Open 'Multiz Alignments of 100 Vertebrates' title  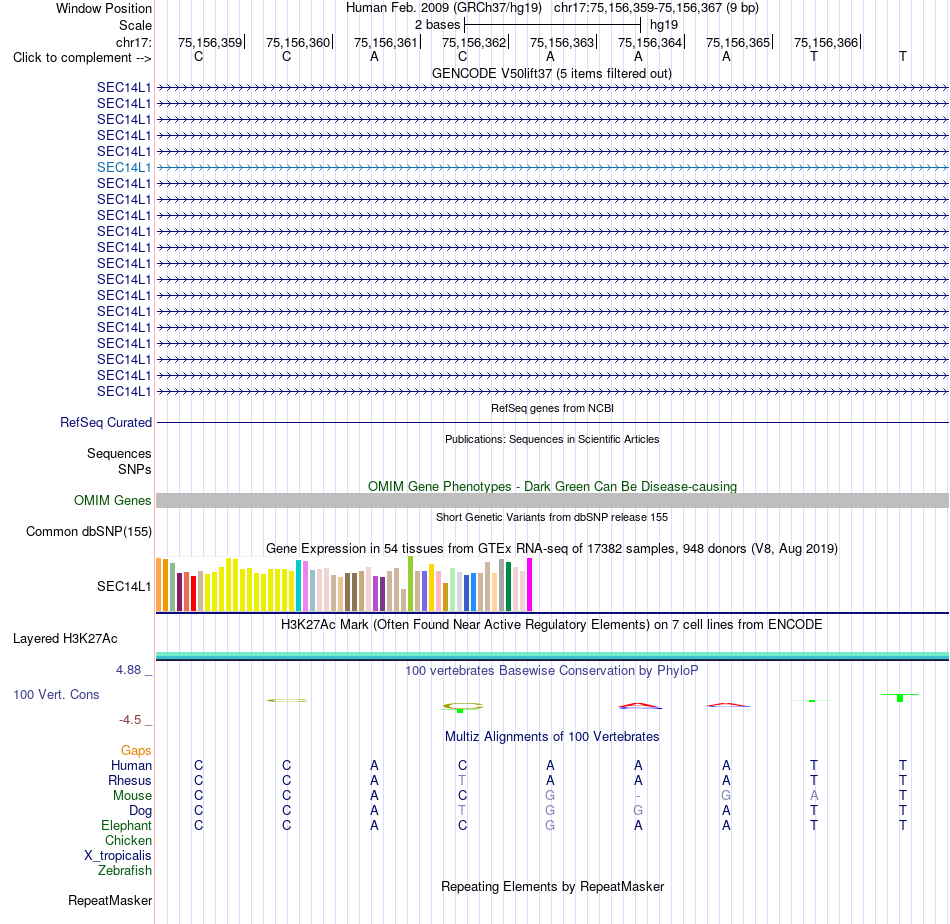tap(552, 737)
